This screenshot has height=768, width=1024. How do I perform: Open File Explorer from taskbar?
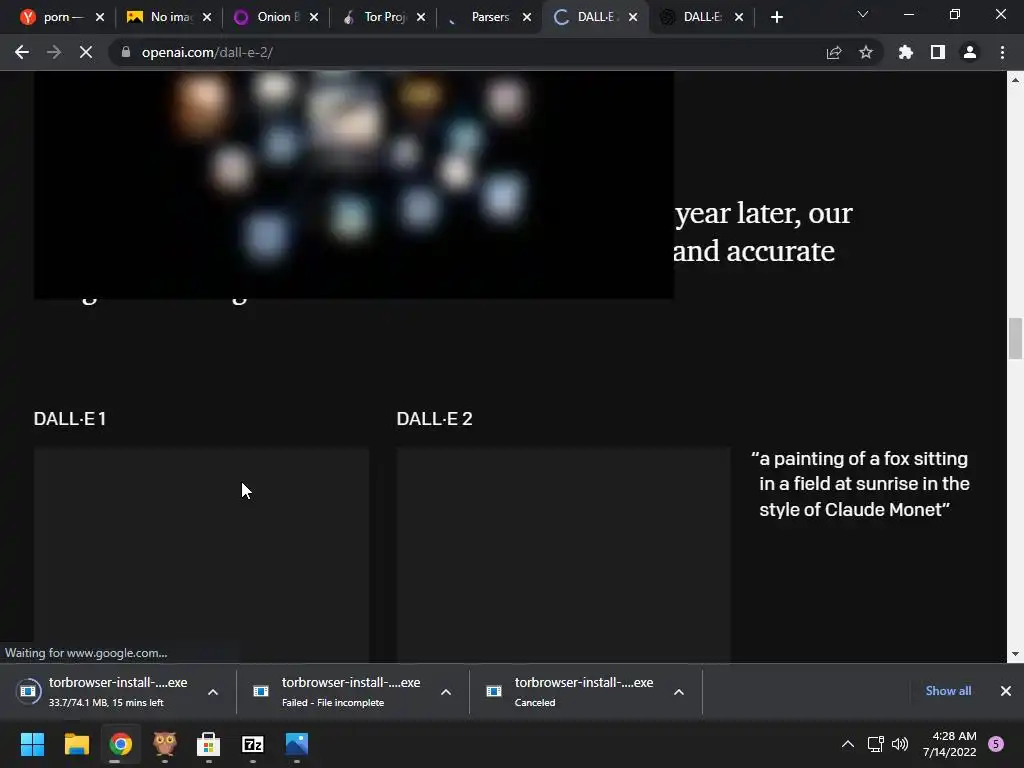tap(76, 744)
